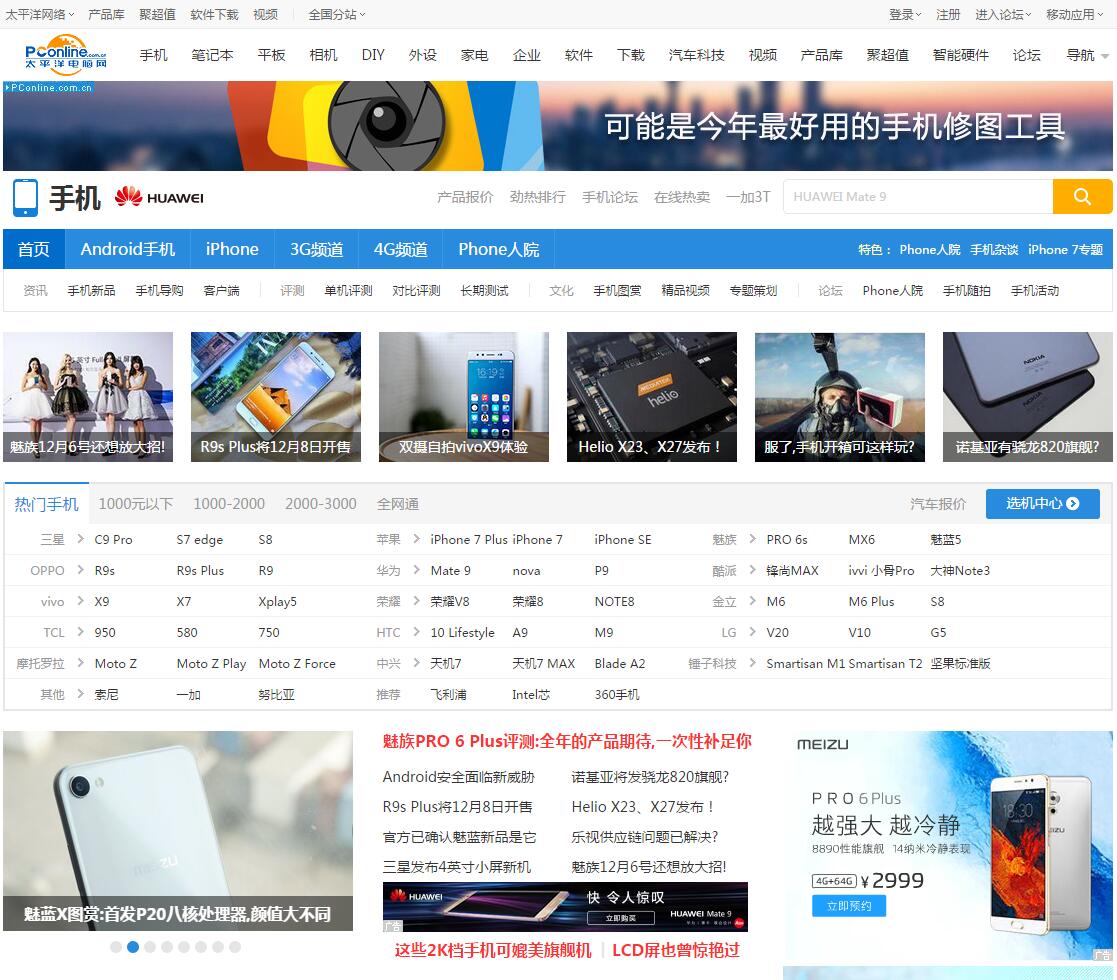Viewport: 1117px width, 980px height.
Task: Click the arrow next to 苹果 brand
Action: coord(417,539)
